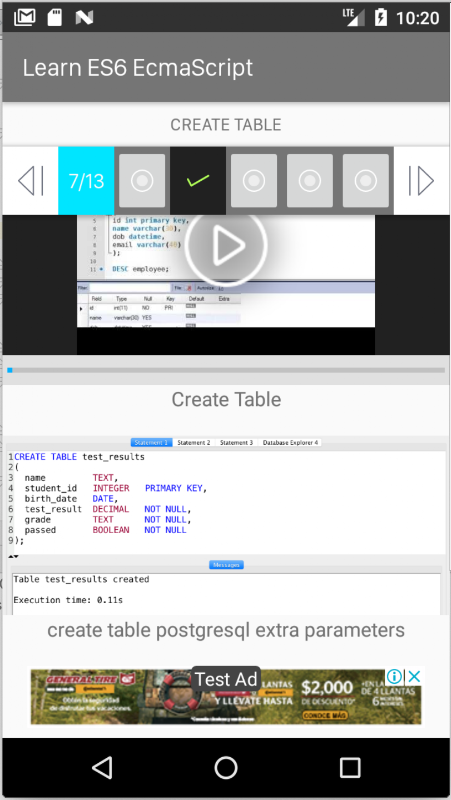The width and height of the screenshot is (451, 800).
Task: Select the first unchecked lesson after 7/13
Action: tap(142, 181)
